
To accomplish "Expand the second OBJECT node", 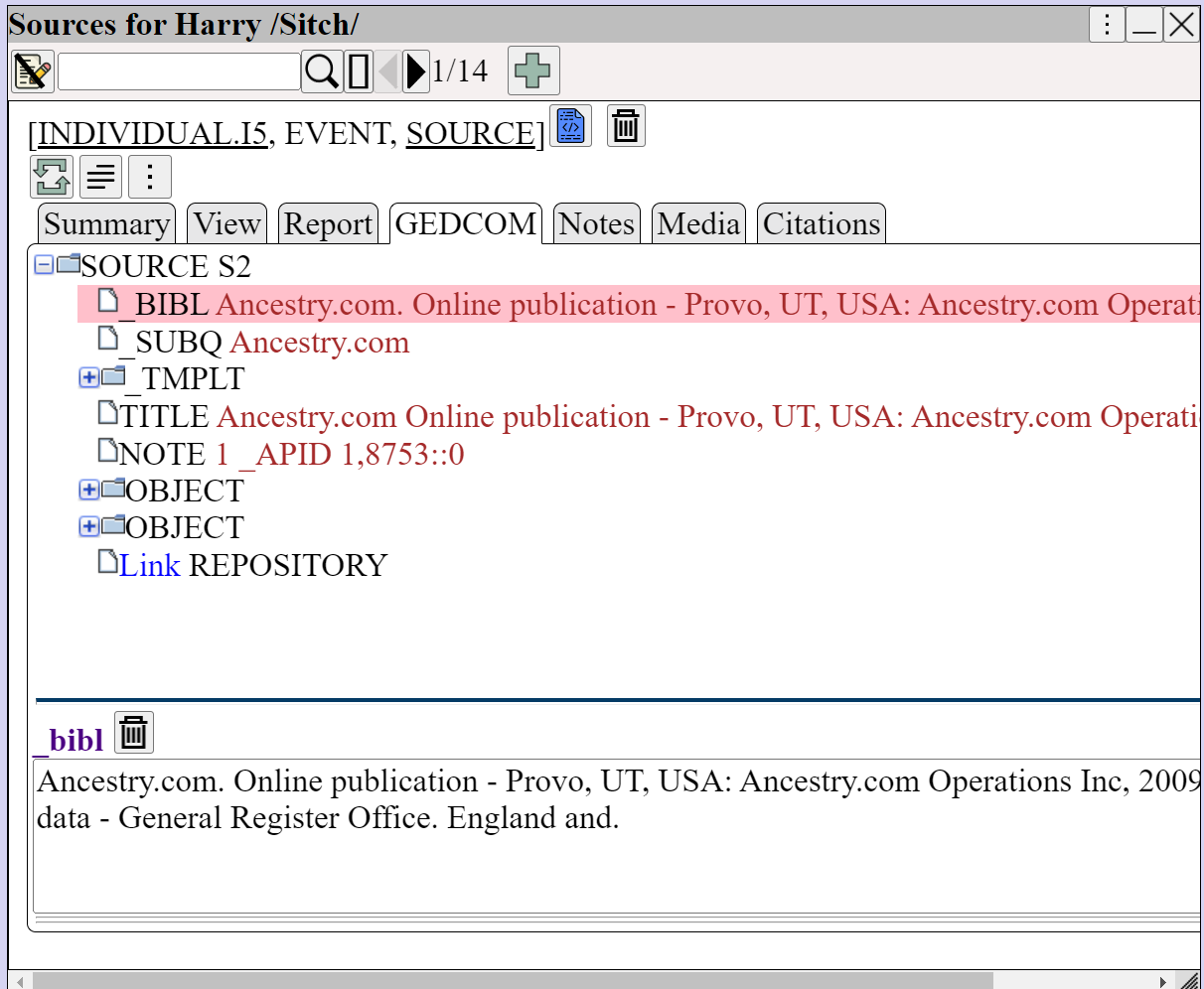I will click(88, 526).
